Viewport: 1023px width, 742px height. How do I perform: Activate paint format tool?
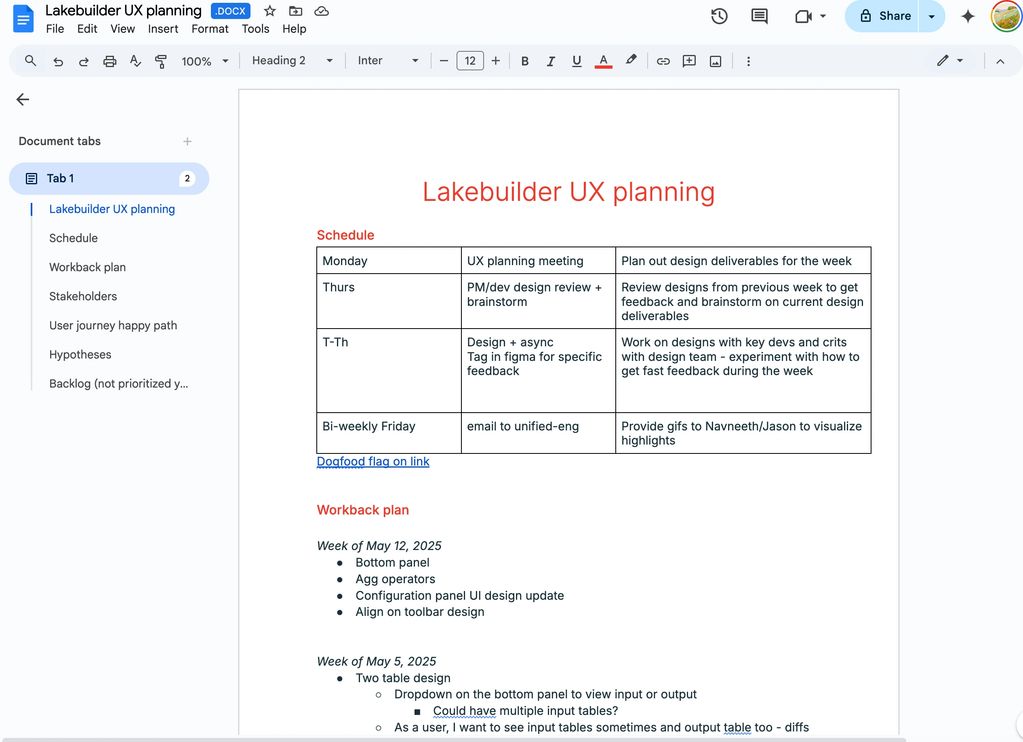coord(160,61)
